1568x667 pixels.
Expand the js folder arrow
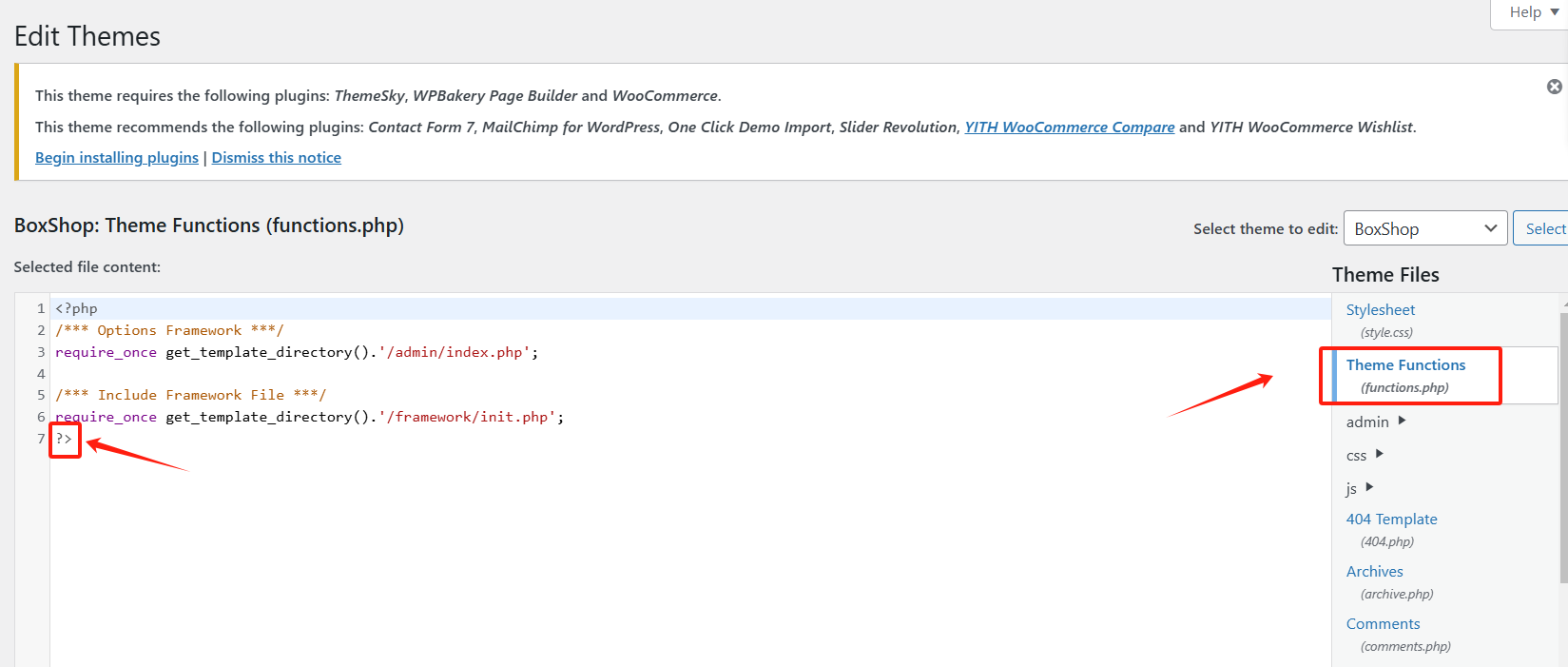[1369, 487]
